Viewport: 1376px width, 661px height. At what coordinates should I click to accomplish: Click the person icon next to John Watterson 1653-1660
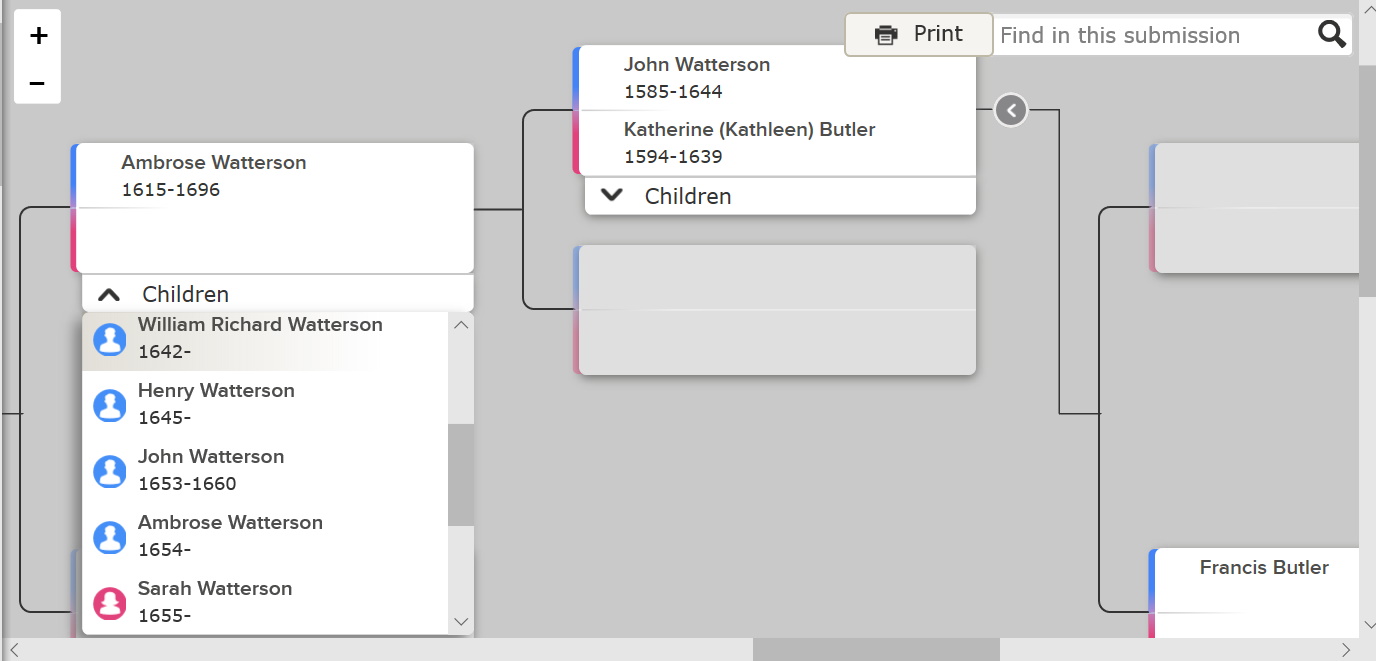109,471
